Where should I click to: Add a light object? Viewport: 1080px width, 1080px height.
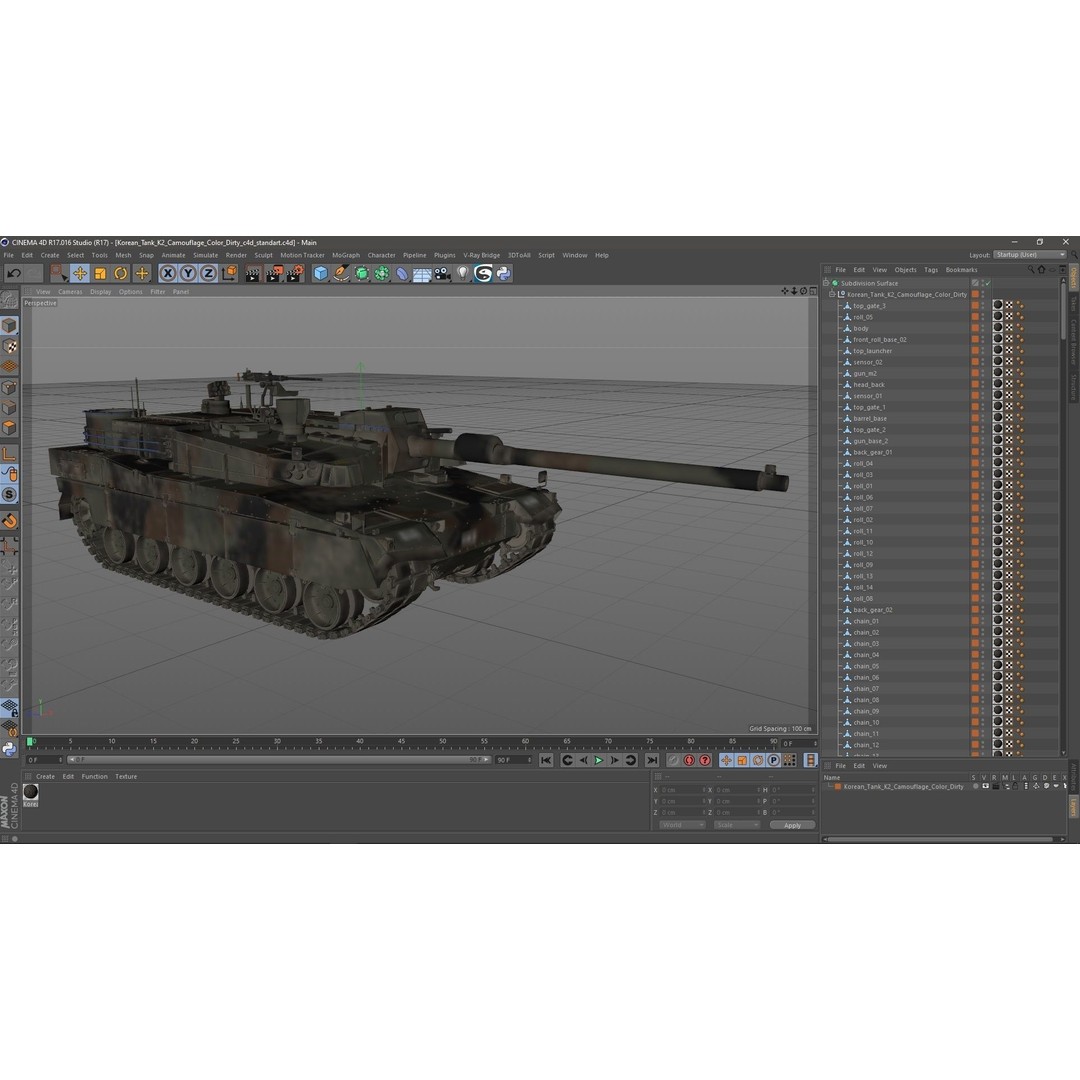coord(463,273)
